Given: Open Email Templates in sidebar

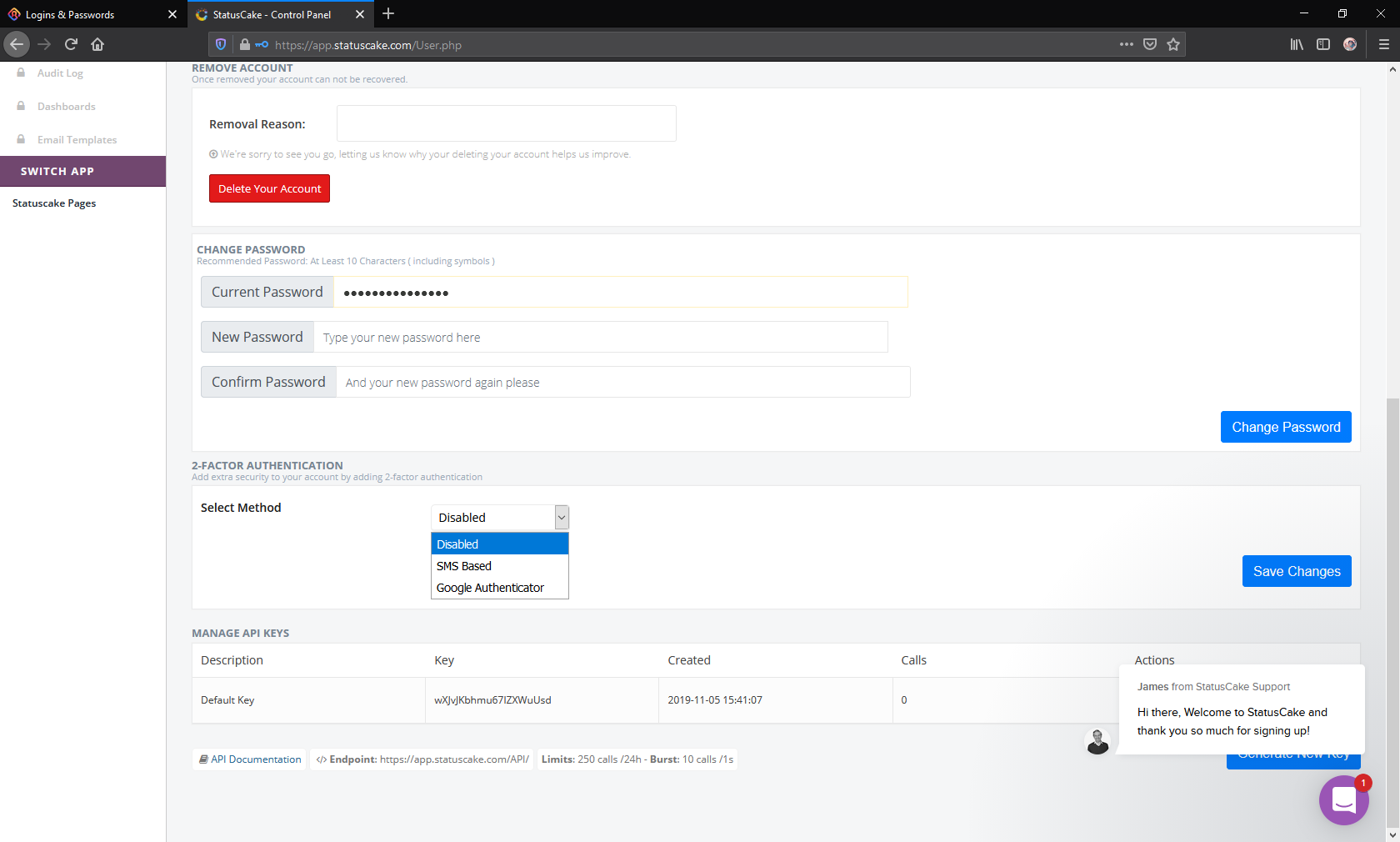Looking at the screenshot, I should pos(77,140).
